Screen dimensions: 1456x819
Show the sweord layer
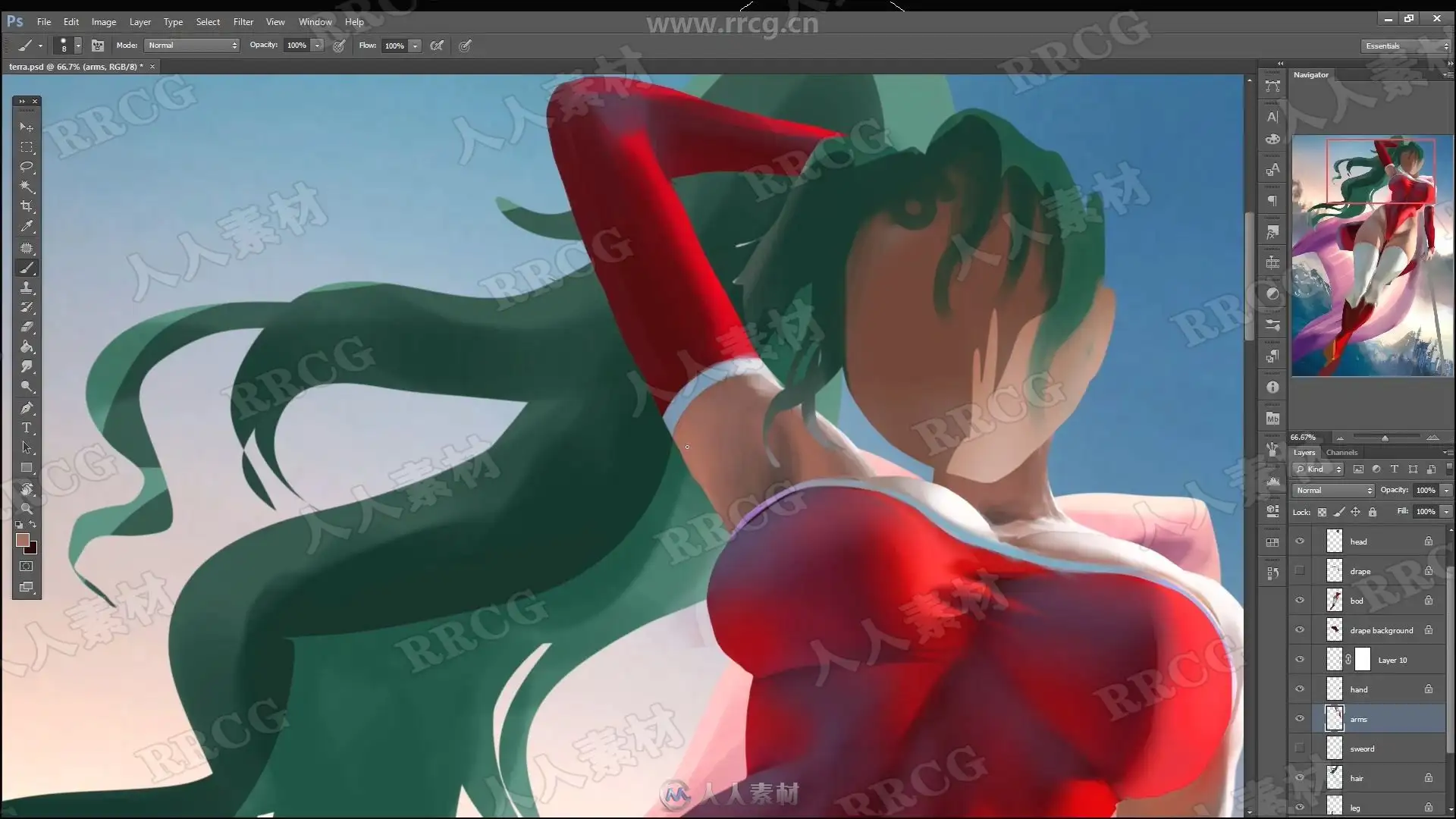pos(1300,748)
